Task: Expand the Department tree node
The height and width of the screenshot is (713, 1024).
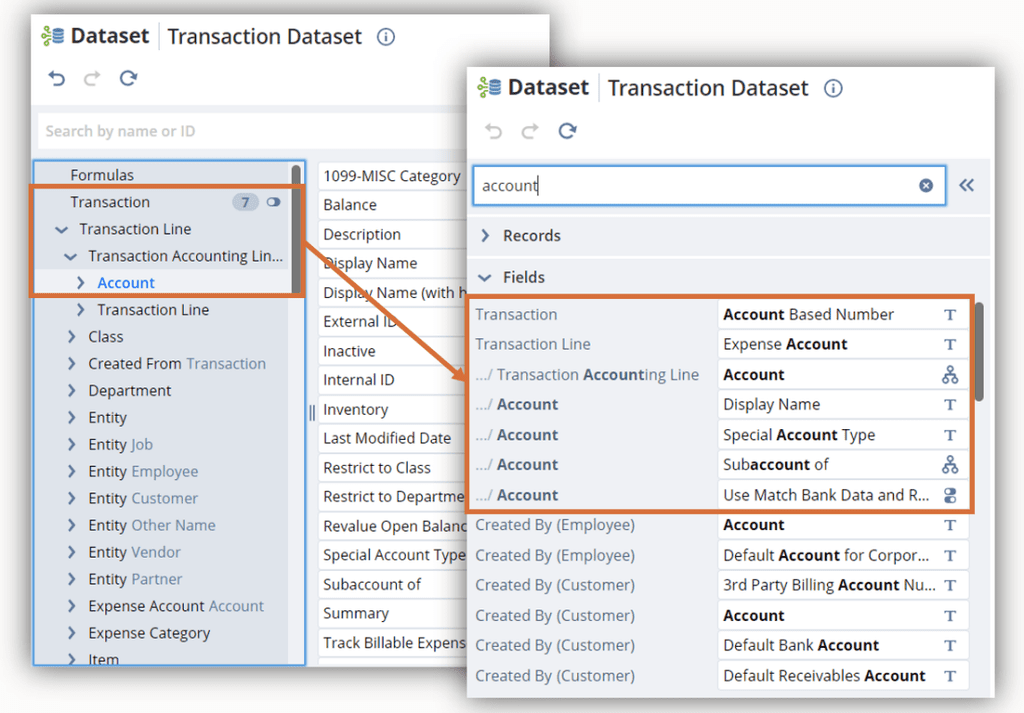Action: point(72,391)
